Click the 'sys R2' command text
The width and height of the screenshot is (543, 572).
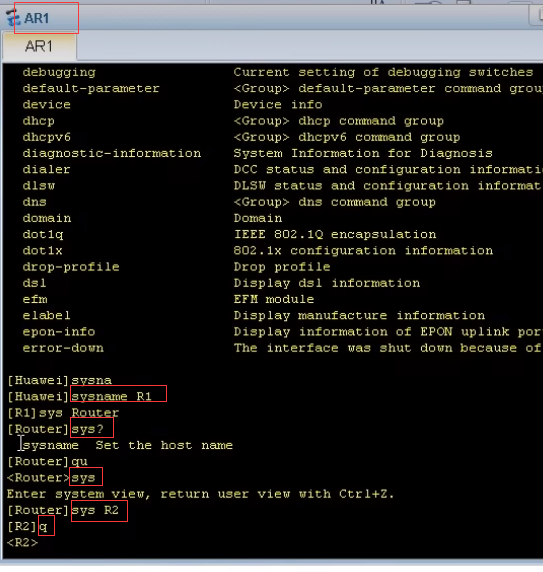point(95,510)
